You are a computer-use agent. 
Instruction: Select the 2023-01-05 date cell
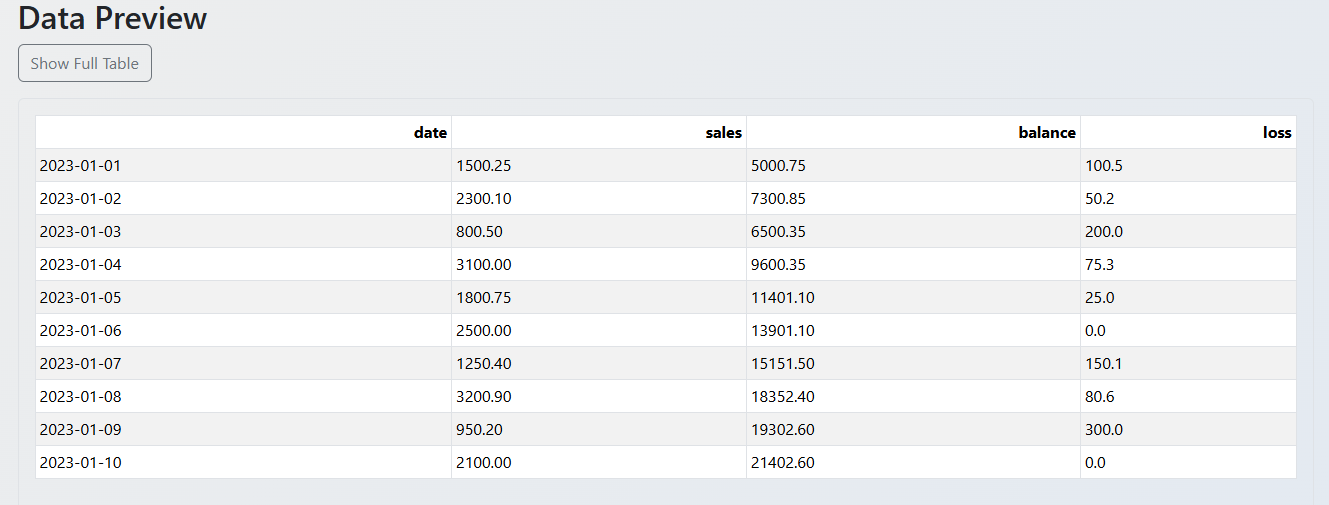click(x=243, y=297)
